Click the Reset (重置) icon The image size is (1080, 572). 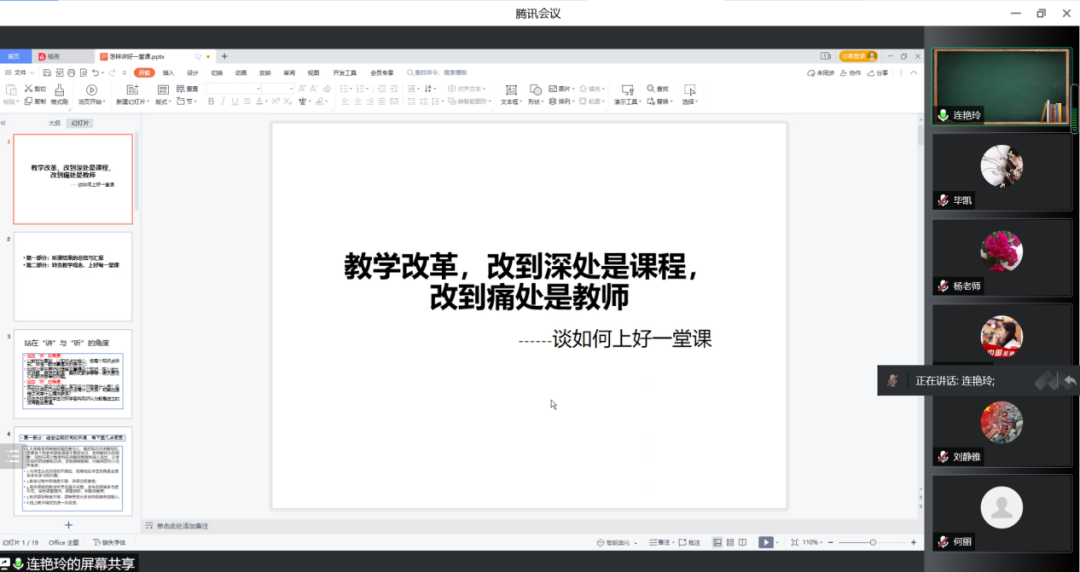[181, 88]
